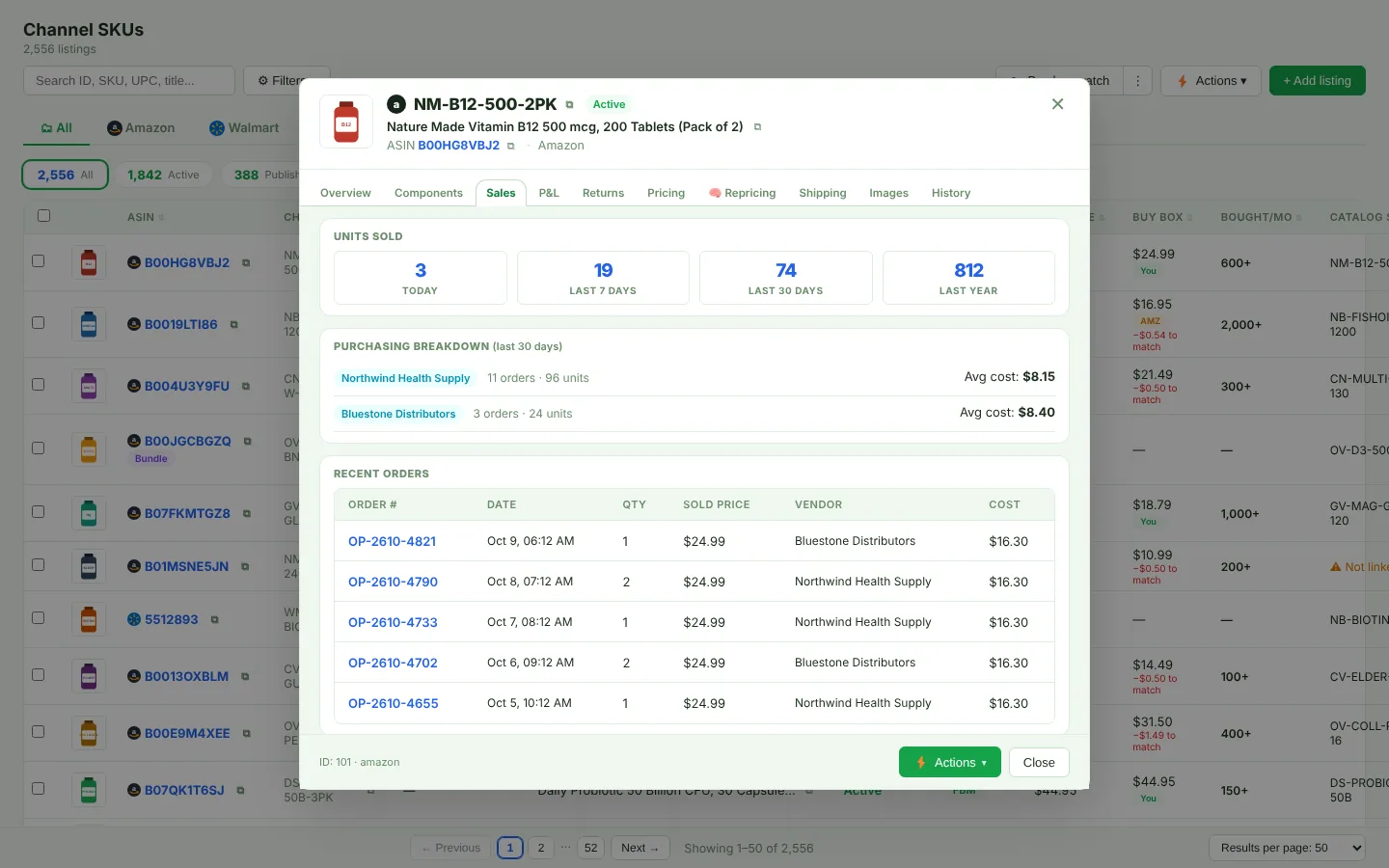Toggle the select-all checkbox in table header

pos(43,216)
